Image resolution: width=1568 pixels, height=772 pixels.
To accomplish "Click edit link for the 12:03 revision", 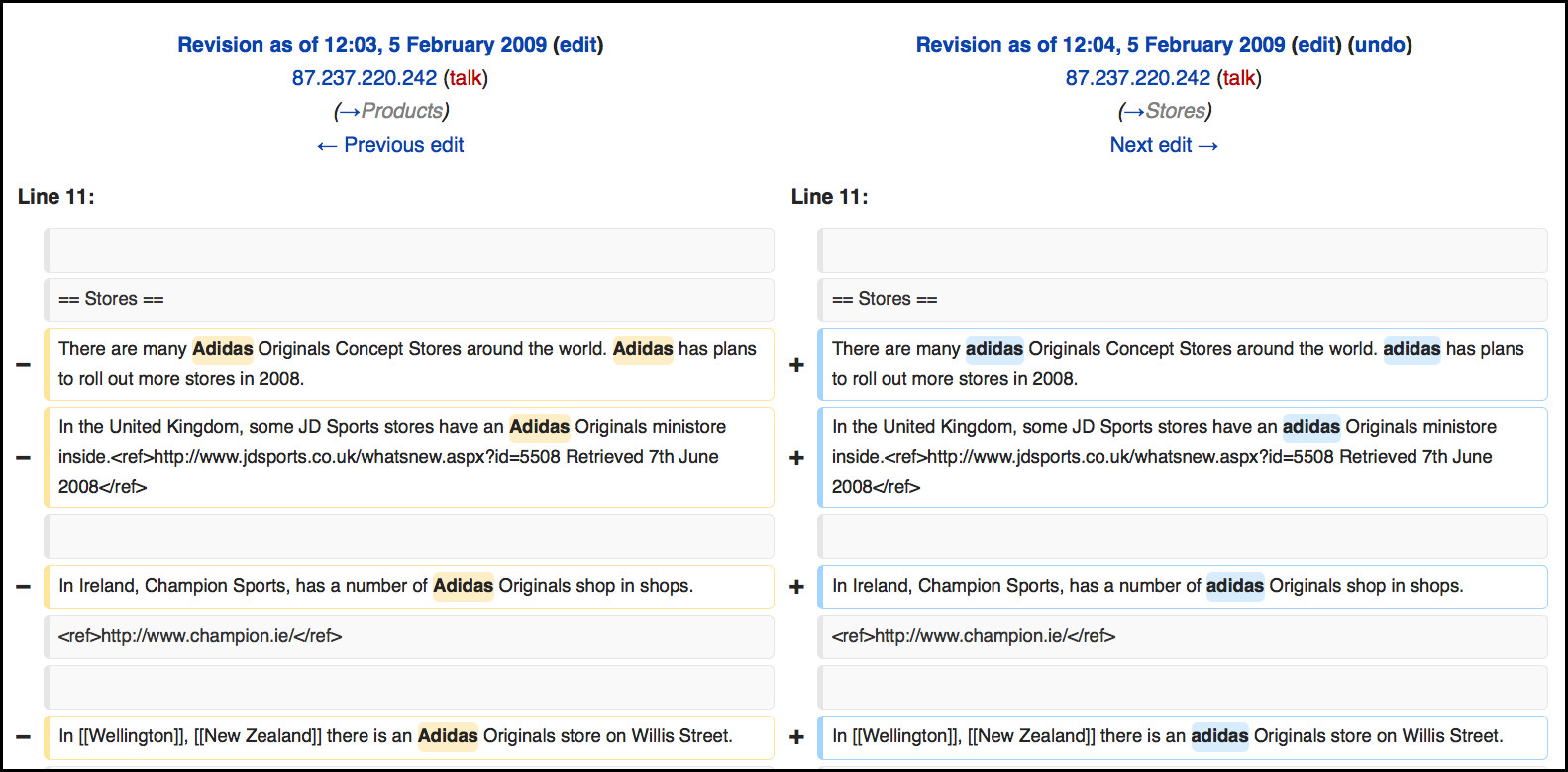I will pyautogui.click(x=578, y=45).
